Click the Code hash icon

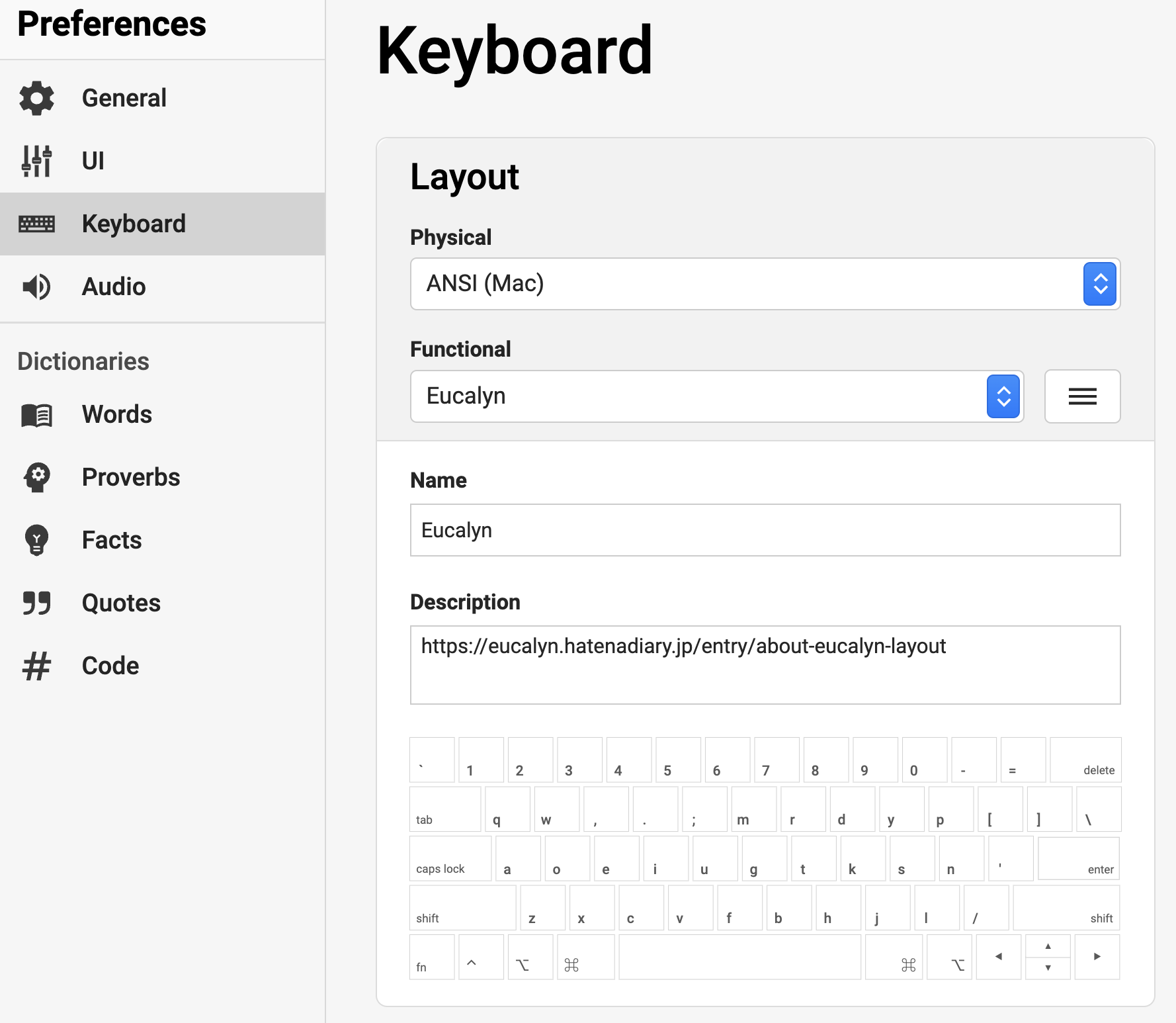click(x=37, y=666)
